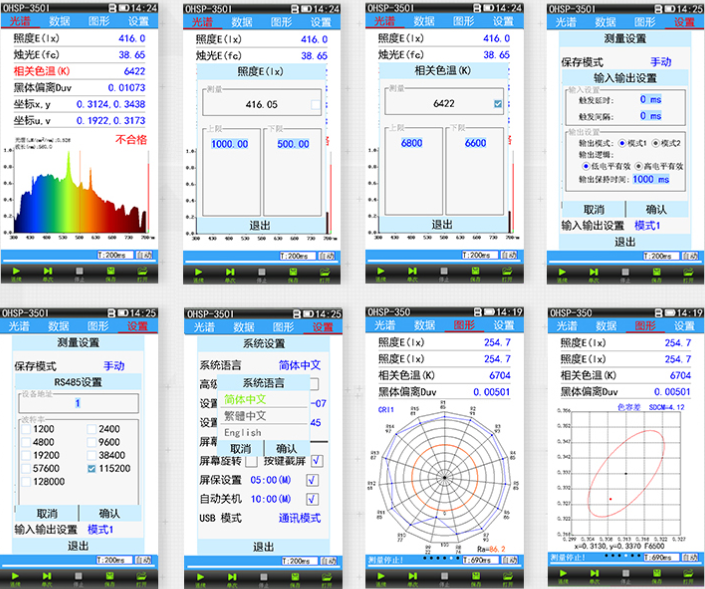Click the single-shot icon beneath the CRI radar chart

pos(412,576)
